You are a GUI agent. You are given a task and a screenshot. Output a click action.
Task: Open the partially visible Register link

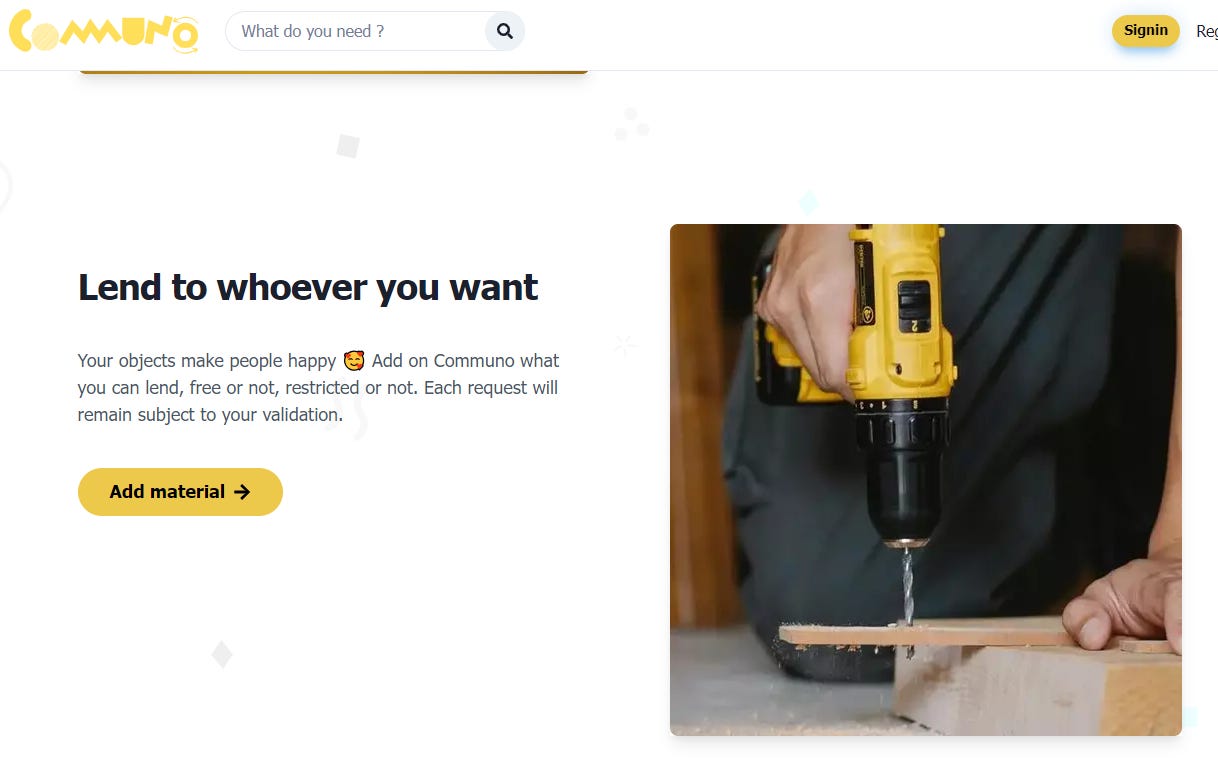tap(1207, 32)
